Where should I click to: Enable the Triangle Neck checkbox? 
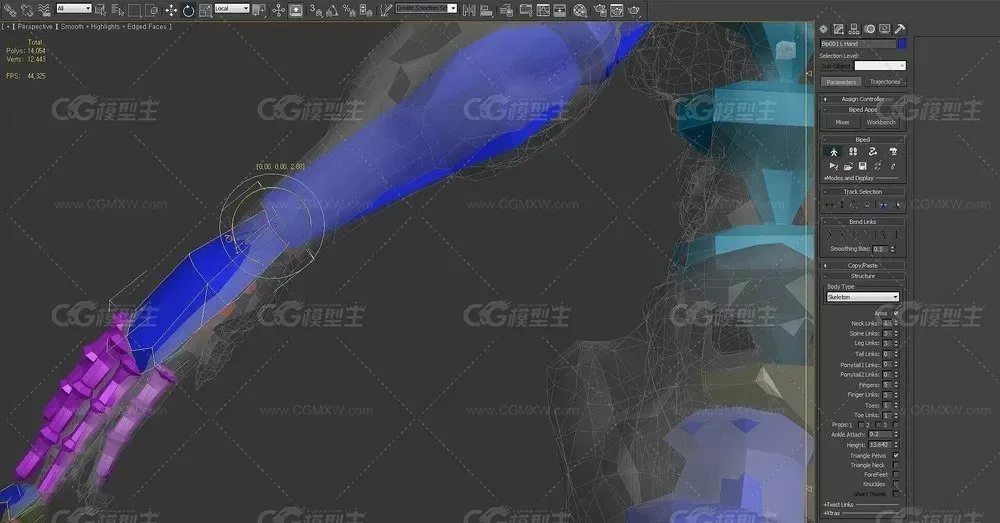tap(896, 465)
